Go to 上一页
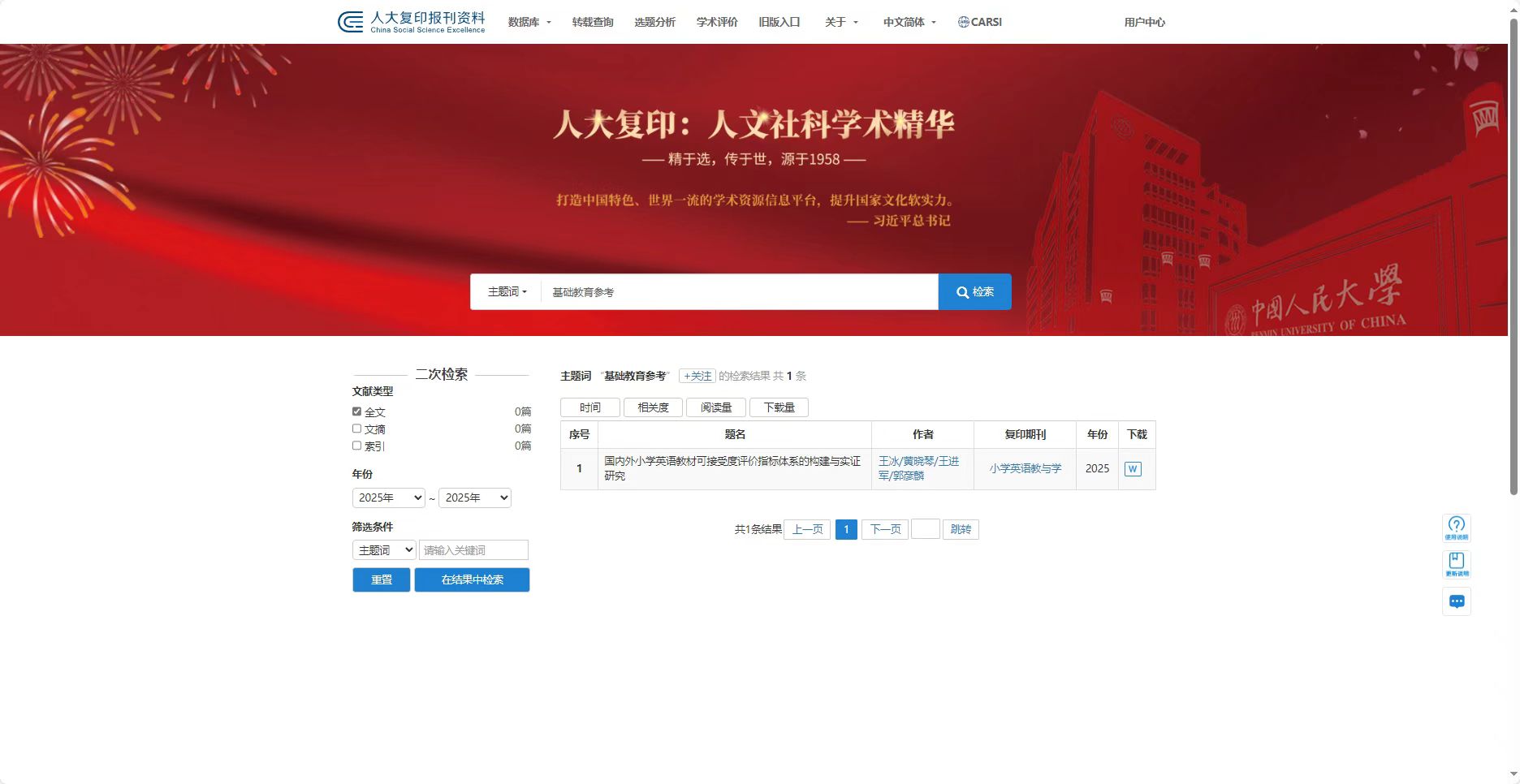The height and width of the screenshot is (784, 1520). click(807, 529)
